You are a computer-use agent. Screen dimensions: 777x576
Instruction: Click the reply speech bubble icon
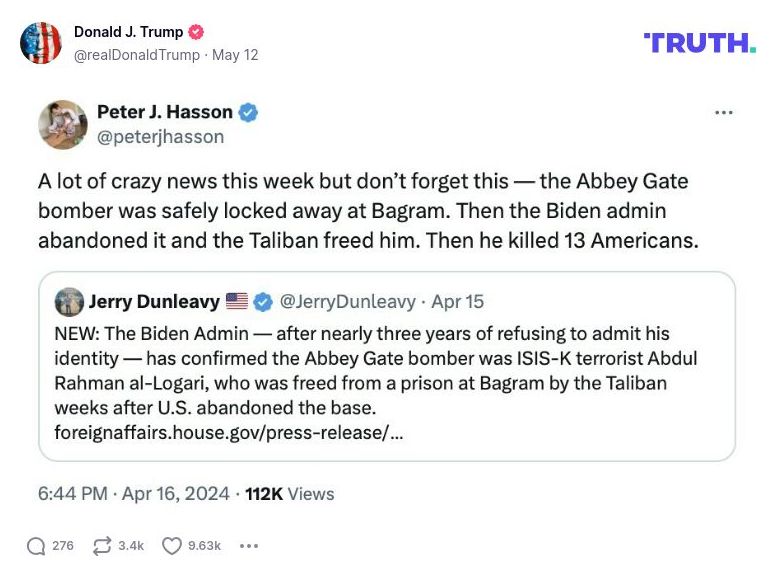coord(36,545)
